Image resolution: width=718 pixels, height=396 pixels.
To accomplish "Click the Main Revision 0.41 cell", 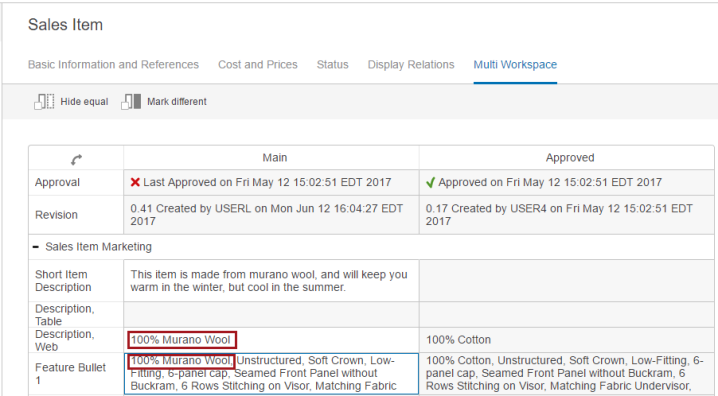I will click(272, 215).
